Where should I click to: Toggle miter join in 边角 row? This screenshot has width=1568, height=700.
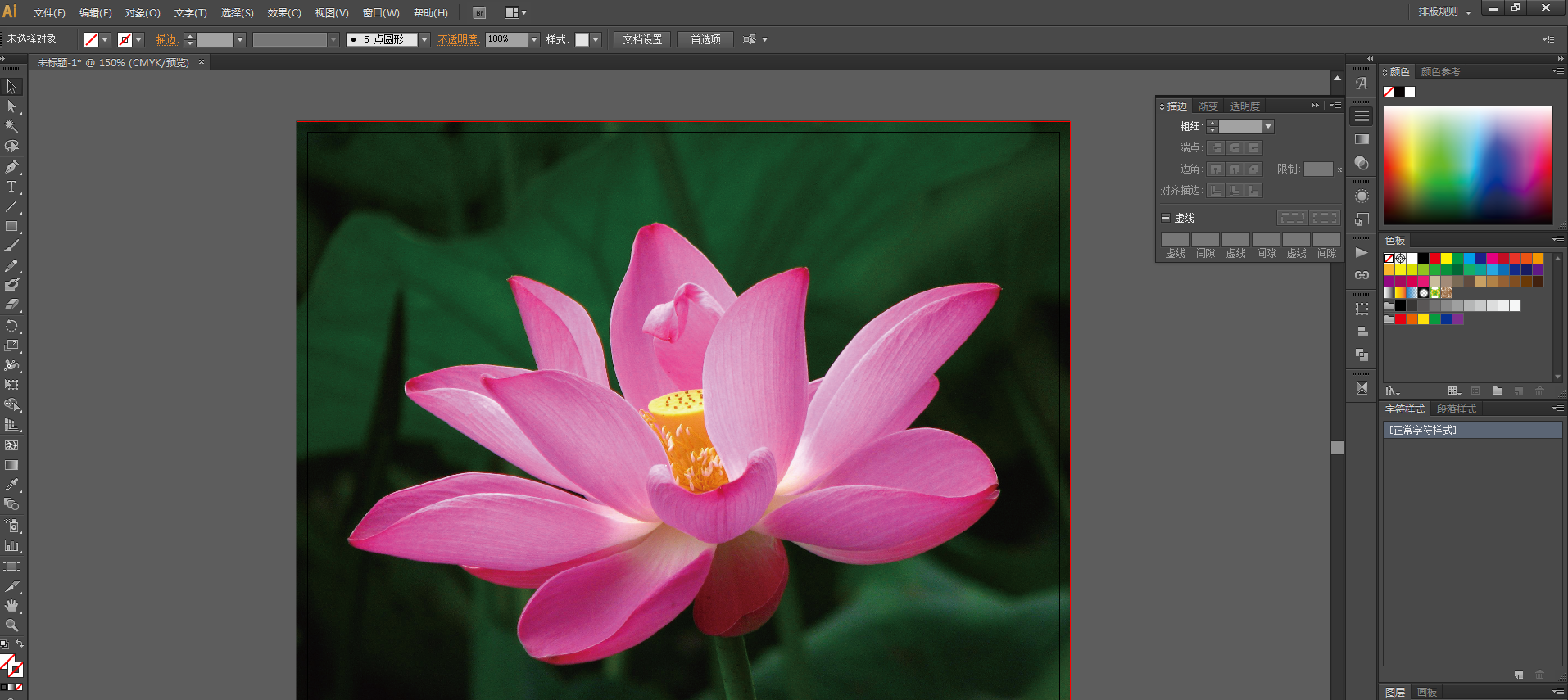(1216, 169)
